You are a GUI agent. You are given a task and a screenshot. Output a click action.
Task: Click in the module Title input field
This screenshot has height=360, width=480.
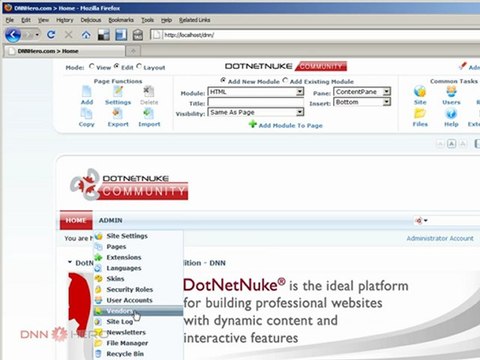coord(256,102)
